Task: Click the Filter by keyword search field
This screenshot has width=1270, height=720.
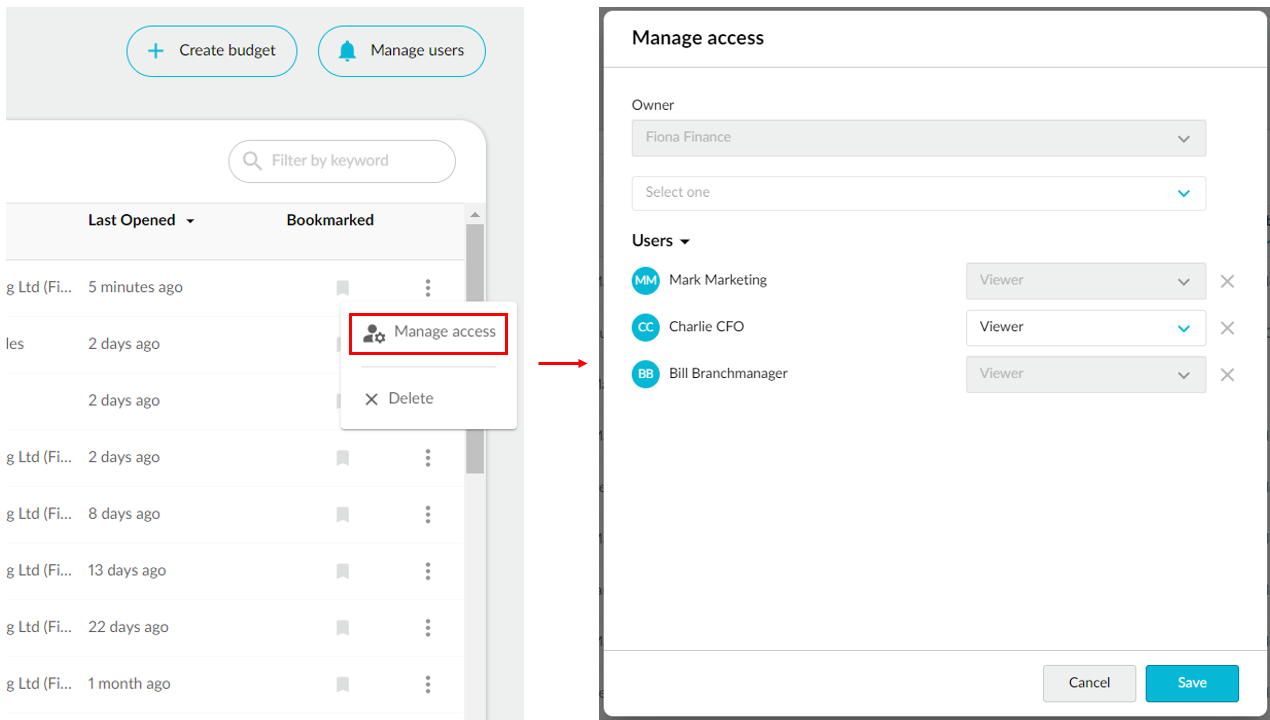Action: click(x=342, y=161)
